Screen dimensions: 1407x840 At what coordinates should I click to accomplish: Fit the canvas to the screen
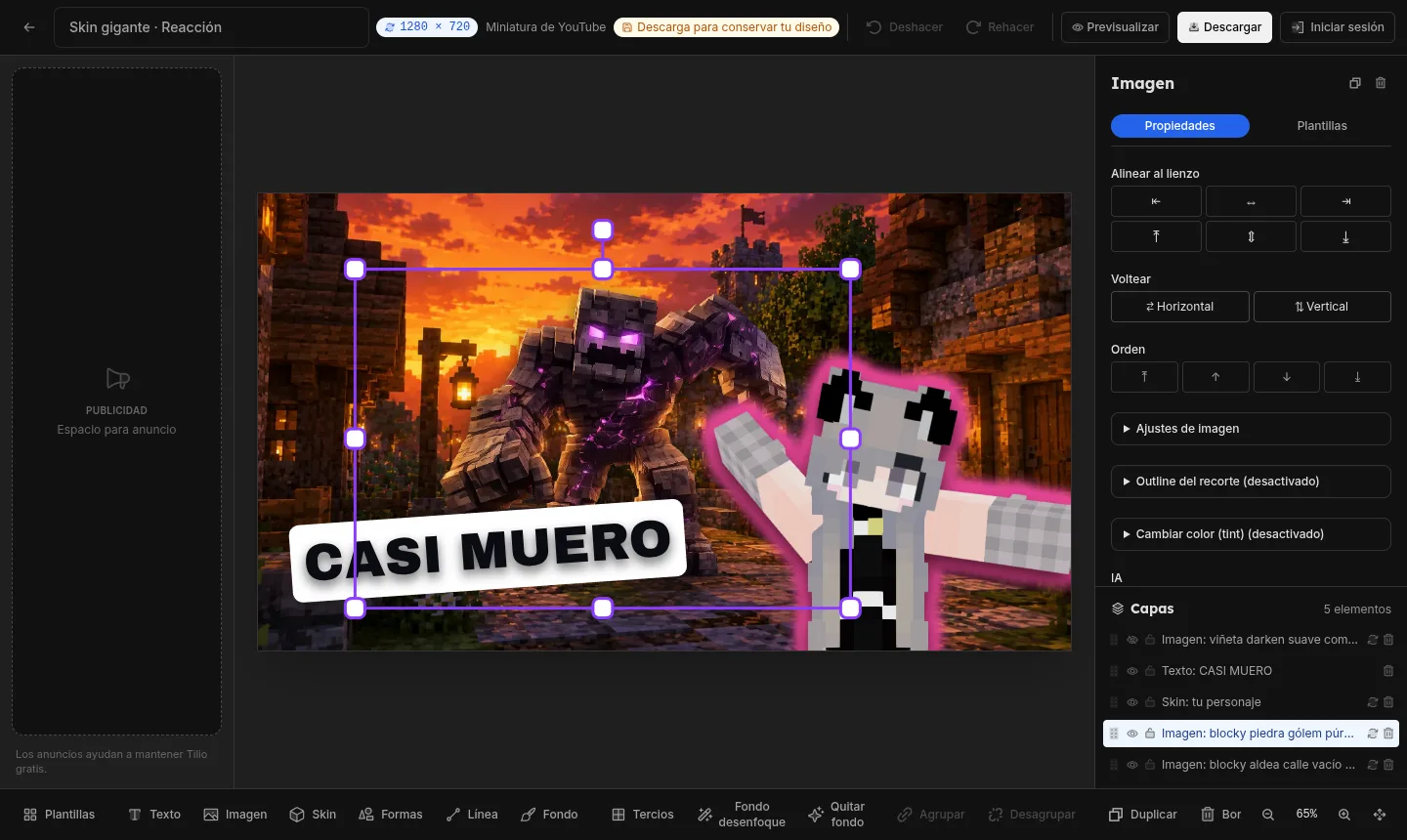[1380, 815]
